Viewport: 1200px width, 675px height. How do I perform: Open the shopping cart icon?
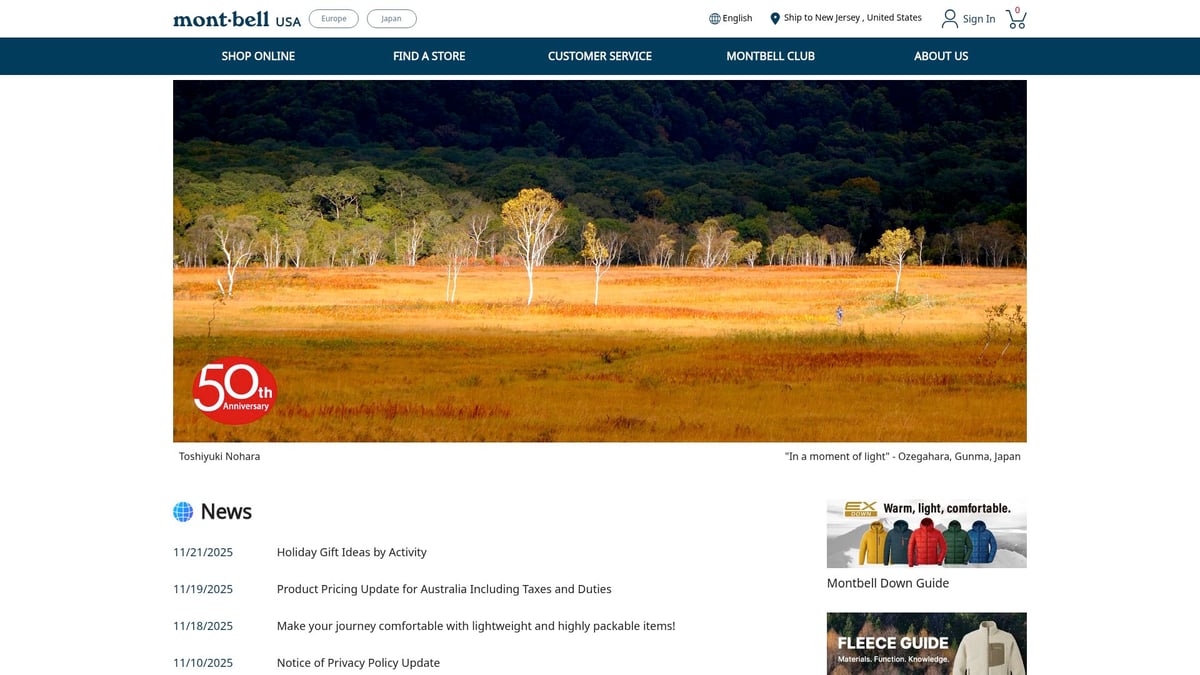1016,18
